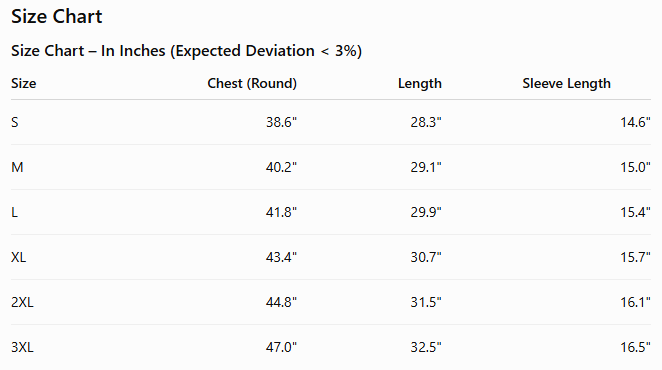Click the 38.6" chest value

(x=281, y=122)
